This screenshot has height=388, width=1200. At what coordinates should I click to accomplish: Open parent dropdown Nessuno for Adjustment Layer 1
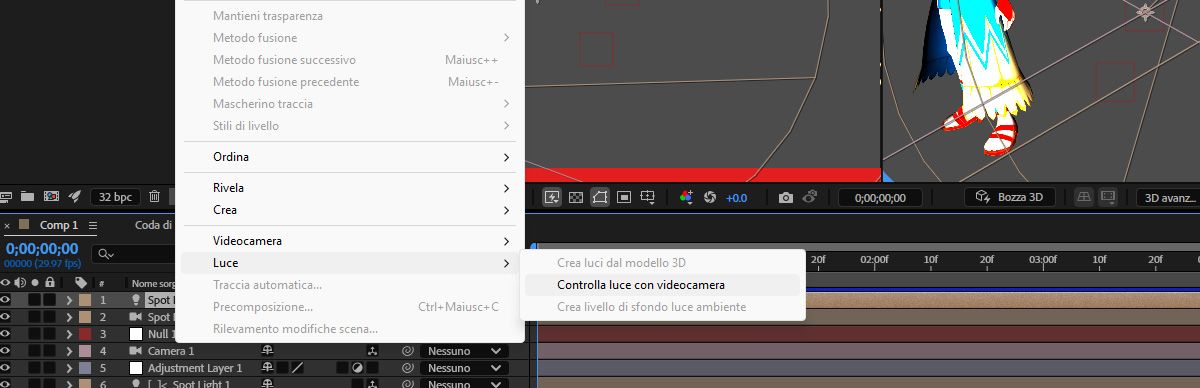coord(465,368)
